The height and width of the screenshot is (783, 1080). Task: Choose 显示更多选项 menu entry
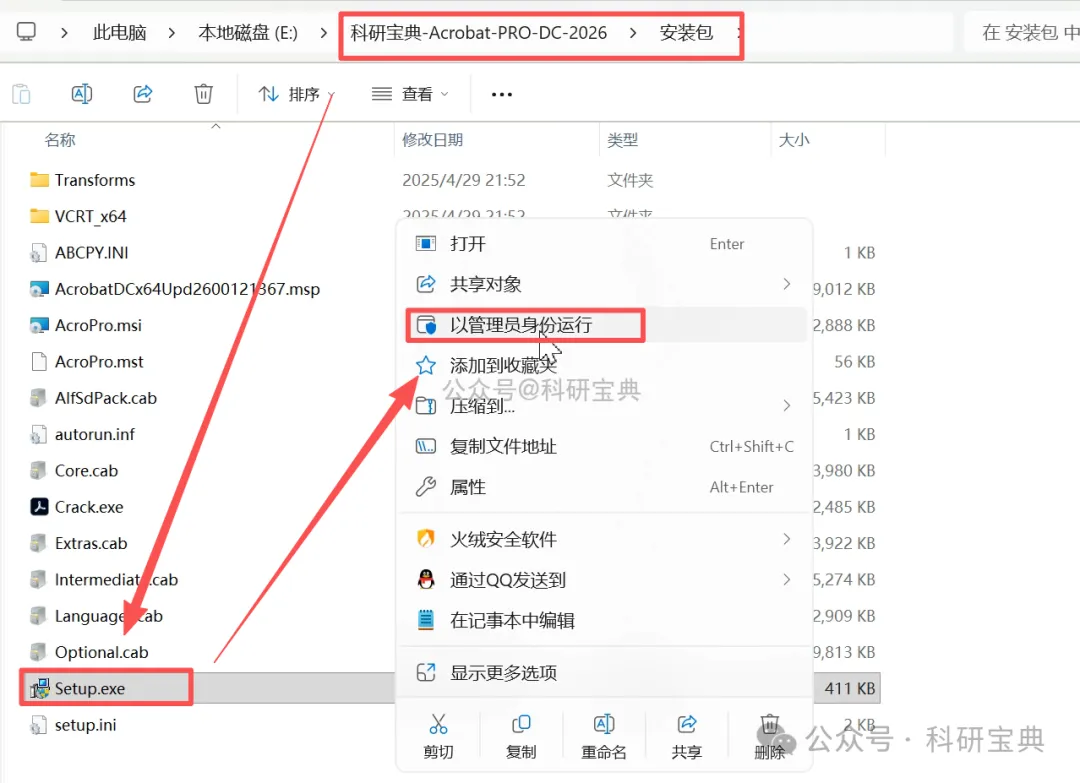[603, 673]
